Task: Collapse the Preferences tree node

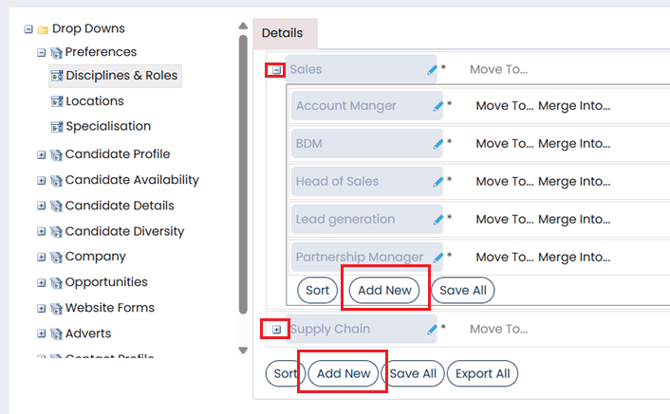Action: pos(41,53)
